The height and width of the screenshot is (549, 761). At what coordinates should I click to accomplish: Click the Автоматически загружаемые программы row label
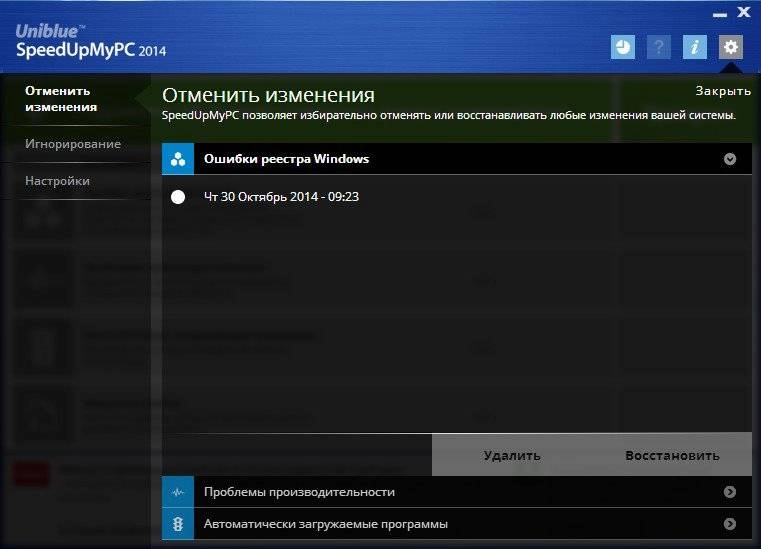pyautogui.click(x=326, y=524)
